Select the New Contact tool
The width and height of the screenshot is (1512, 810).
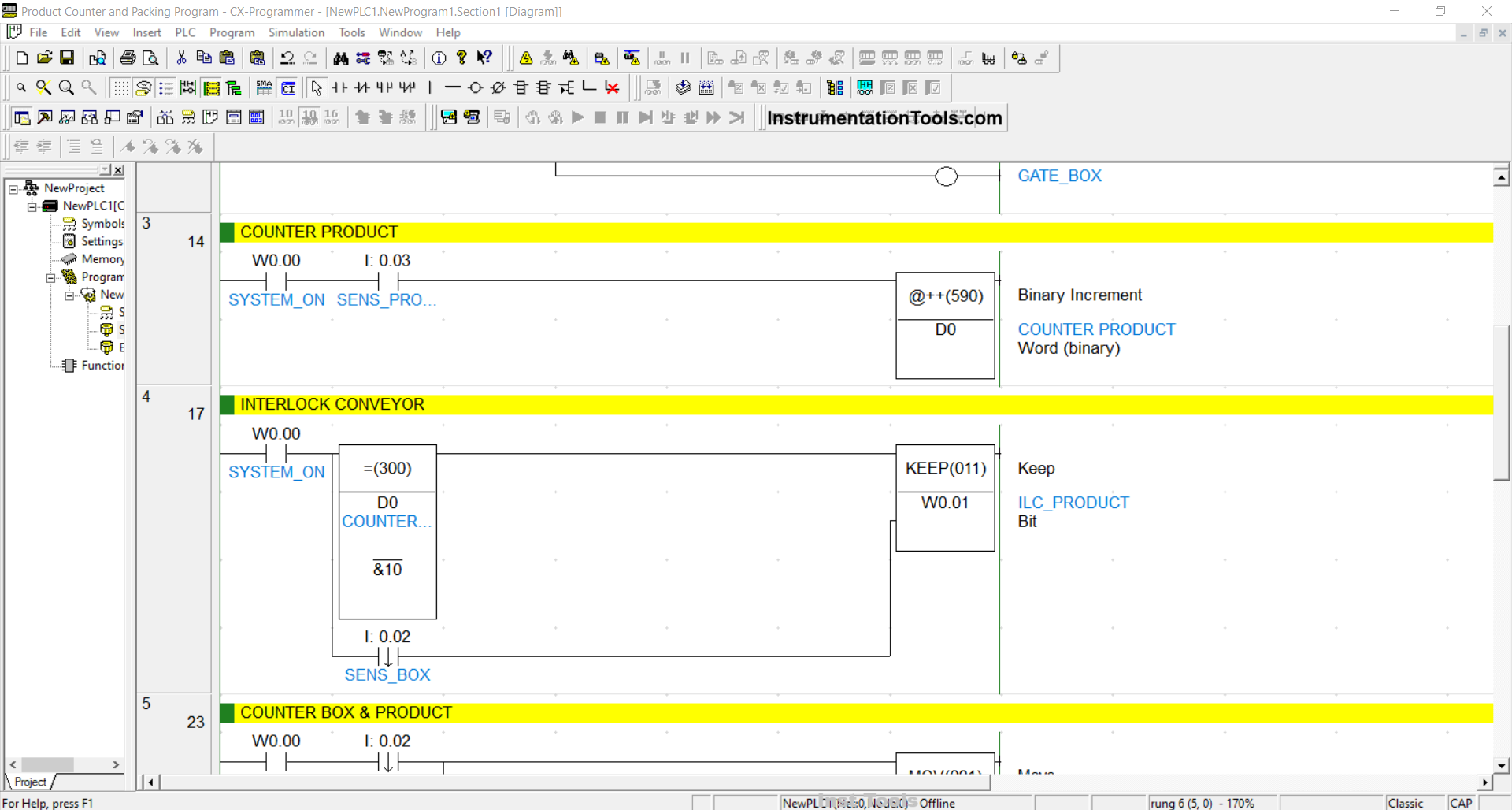[339, 87]
